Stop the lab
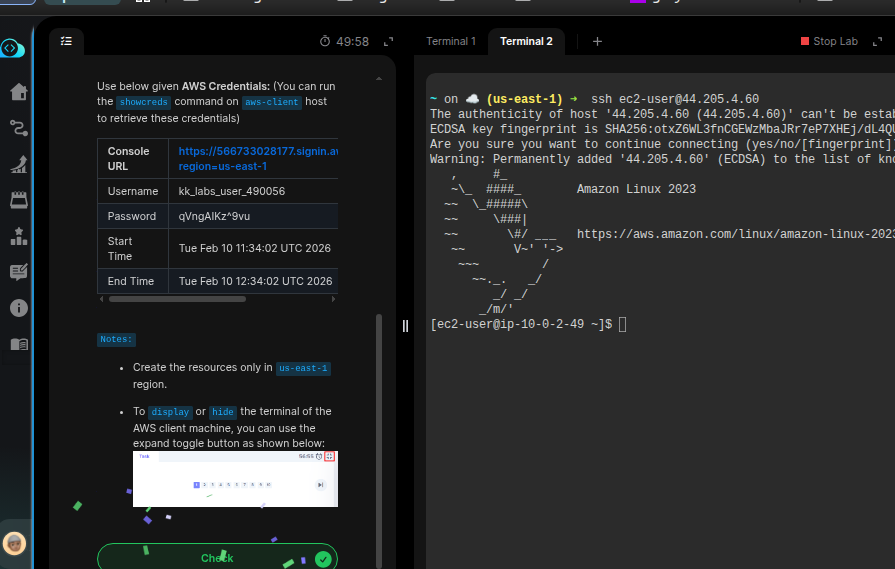The image size is (895, 569). tap(829, 41)
